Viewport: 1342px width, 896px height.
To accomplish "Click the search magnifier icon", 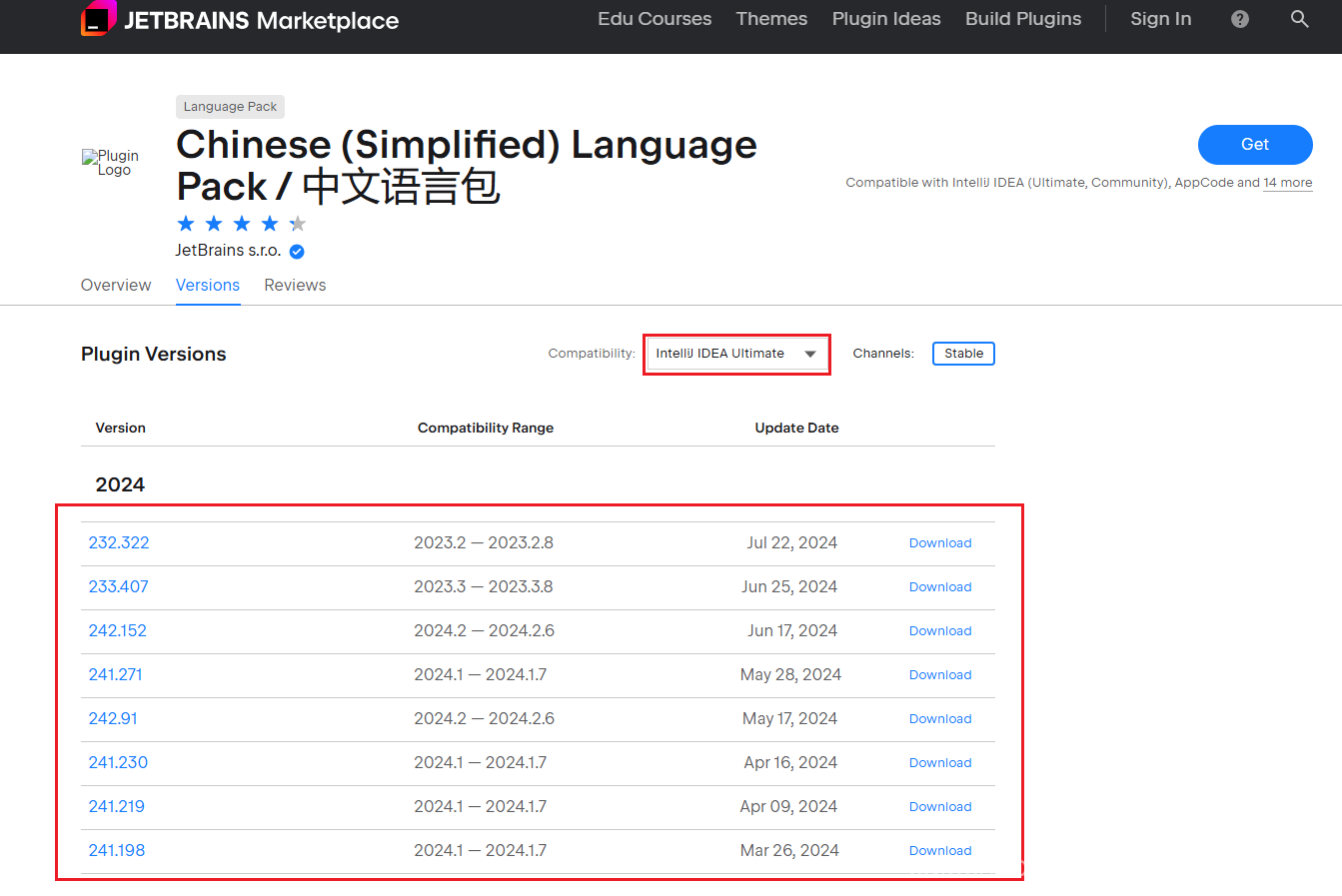I will pyautogui.click(x=1300, y=19).
